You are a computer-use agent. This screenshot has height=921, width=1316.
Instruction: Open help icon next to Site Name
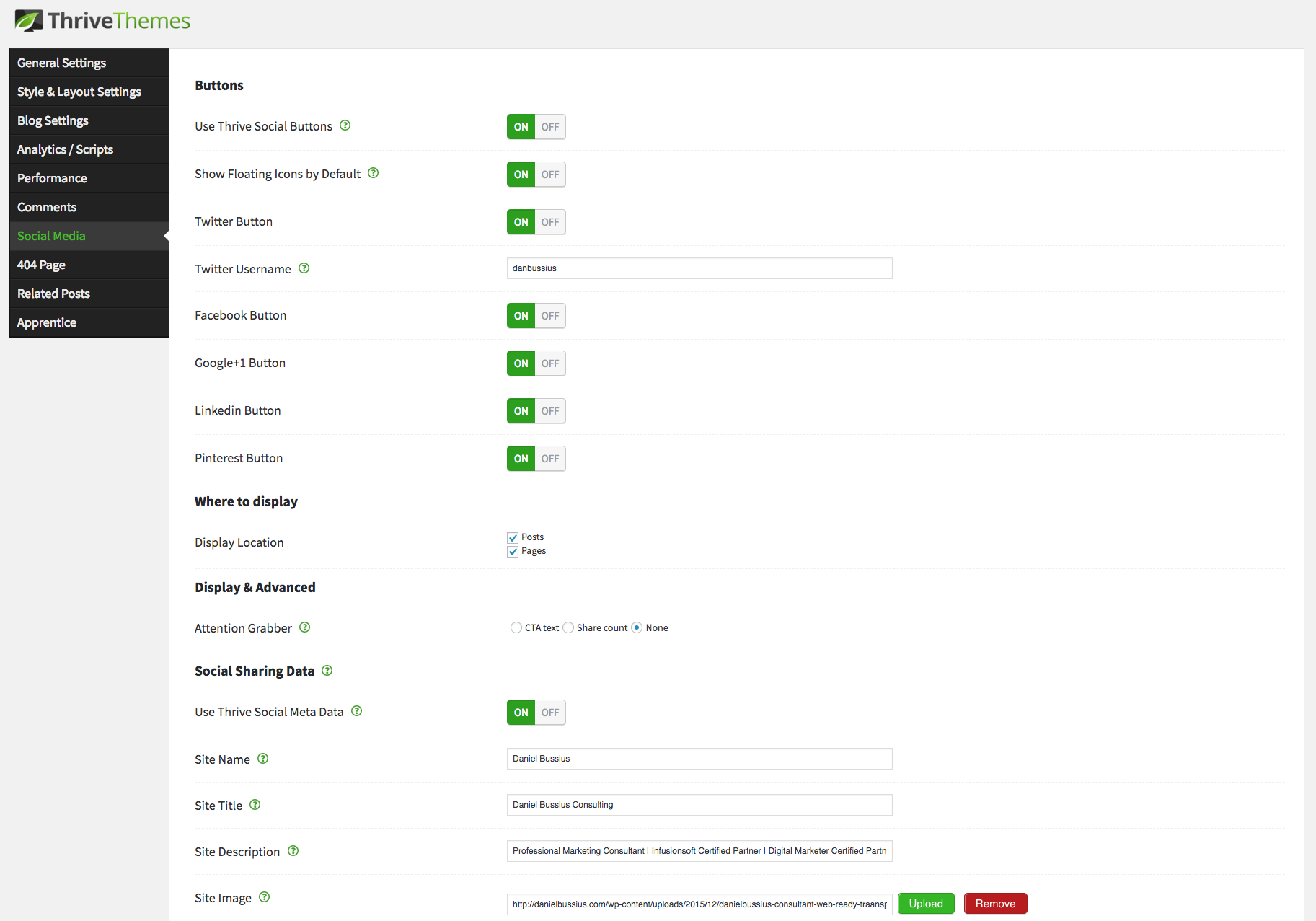[263, 759]
